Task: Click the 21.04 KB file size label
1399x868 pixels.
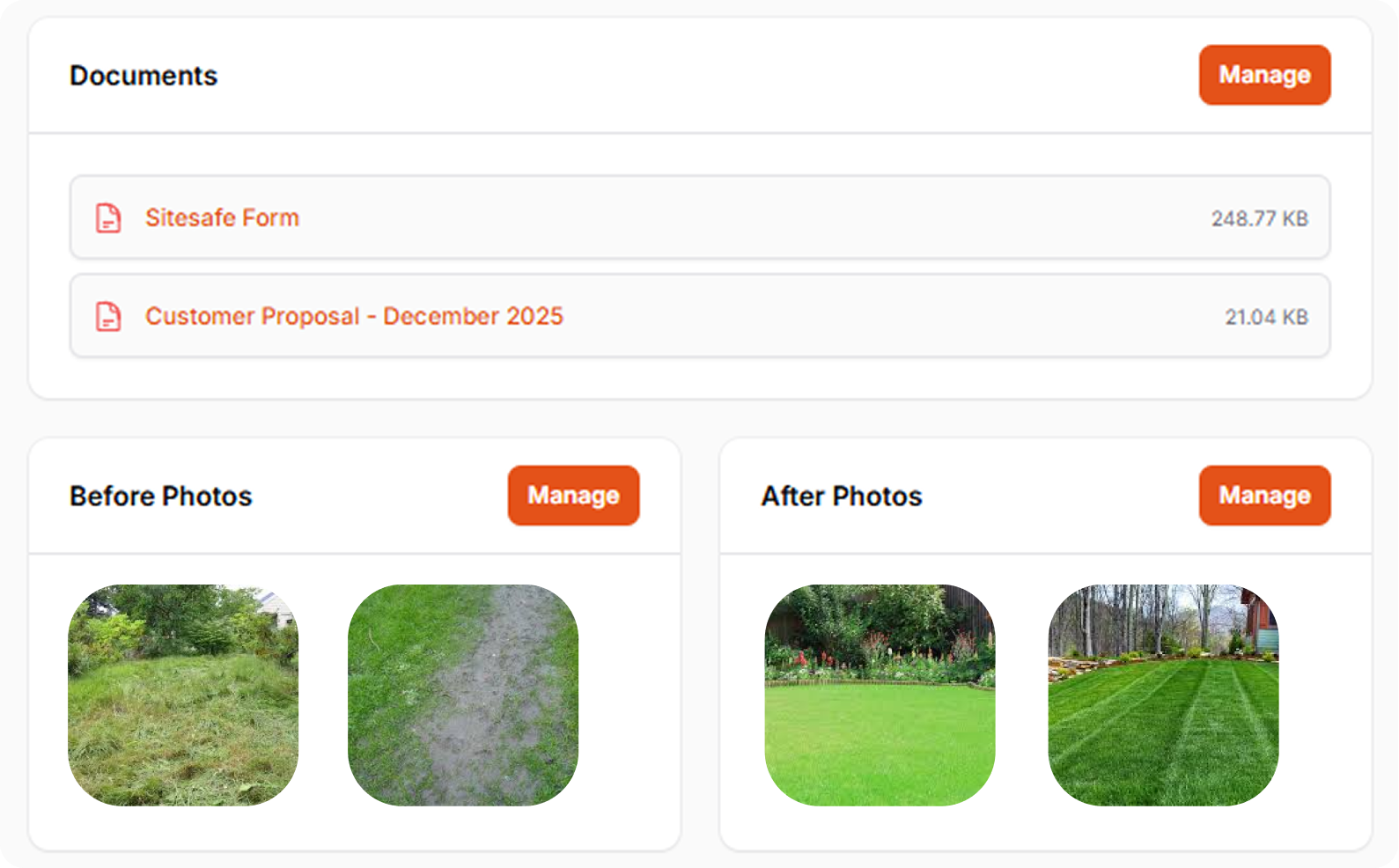Action: (x=1266, y=317)
